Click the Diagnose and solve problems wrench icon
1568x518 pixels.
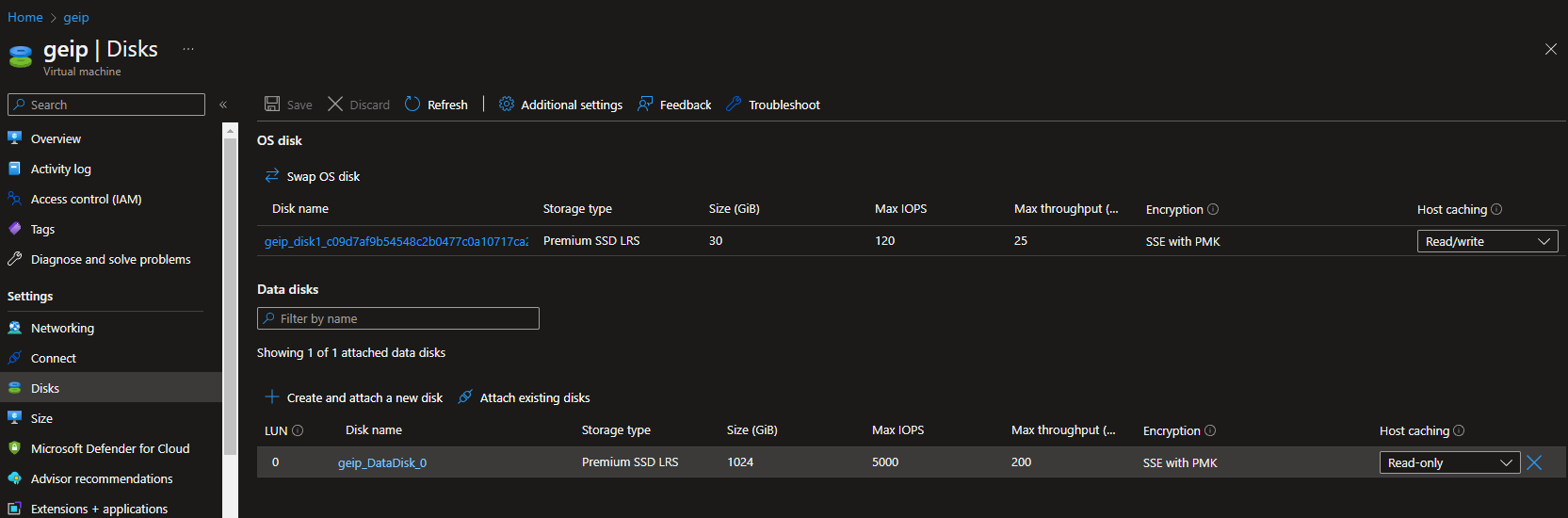pyautogui.click(x=14, y=258)
